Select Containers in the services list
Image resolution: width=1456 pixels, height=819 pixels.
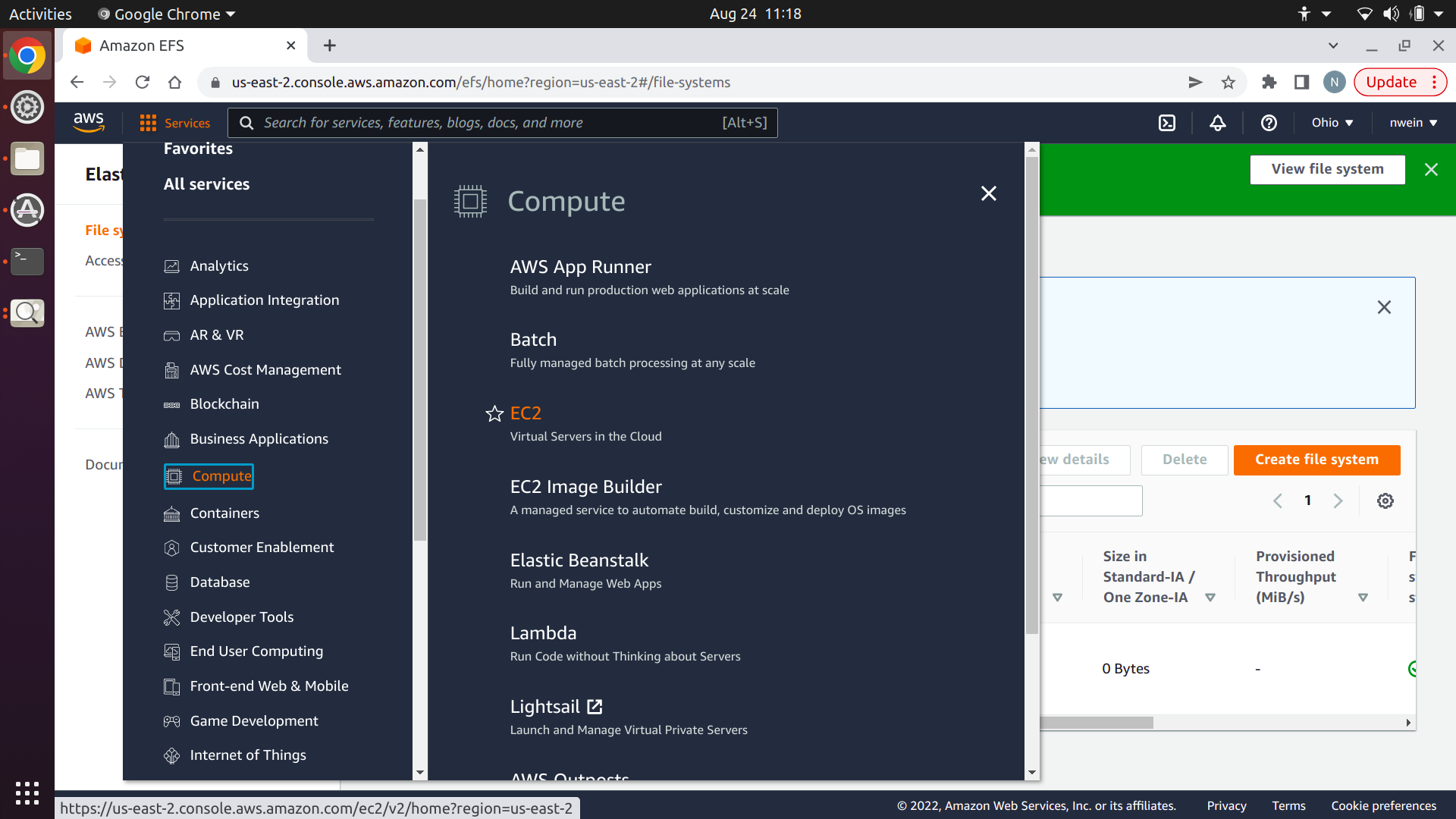[224, 513]
